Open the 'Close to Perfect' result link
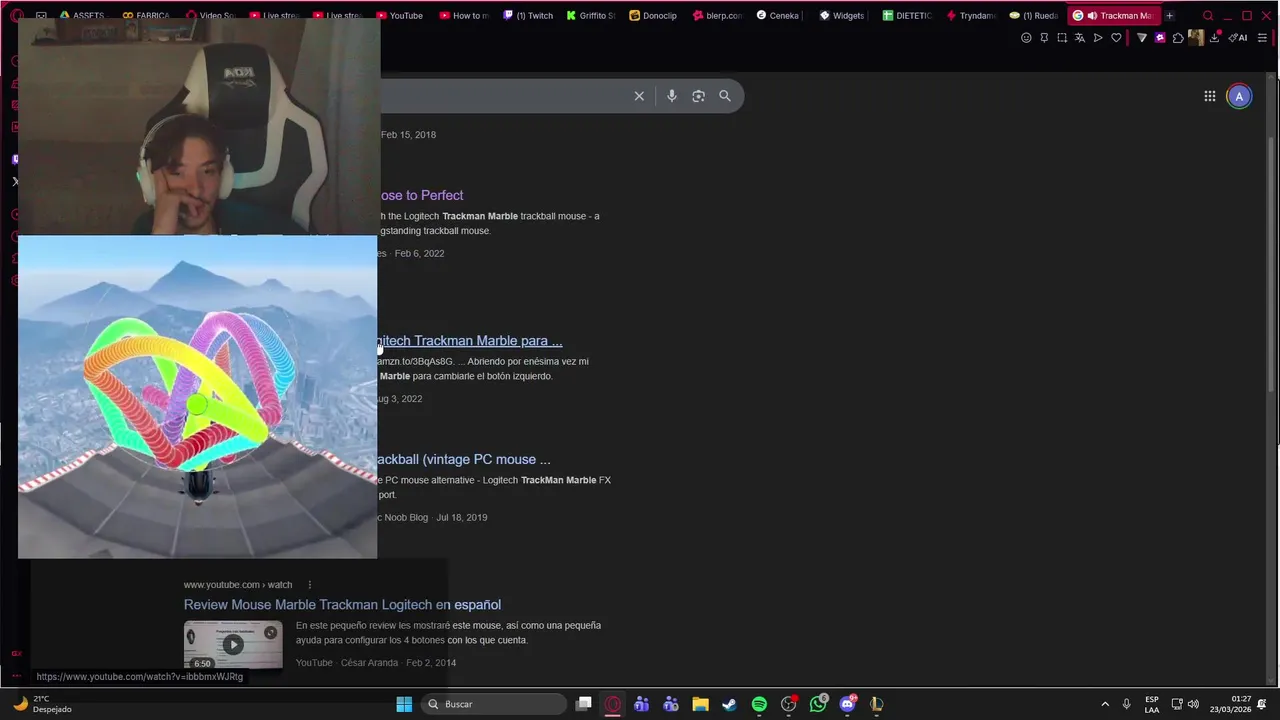1280x720 pixels. (x=421, y=195)
